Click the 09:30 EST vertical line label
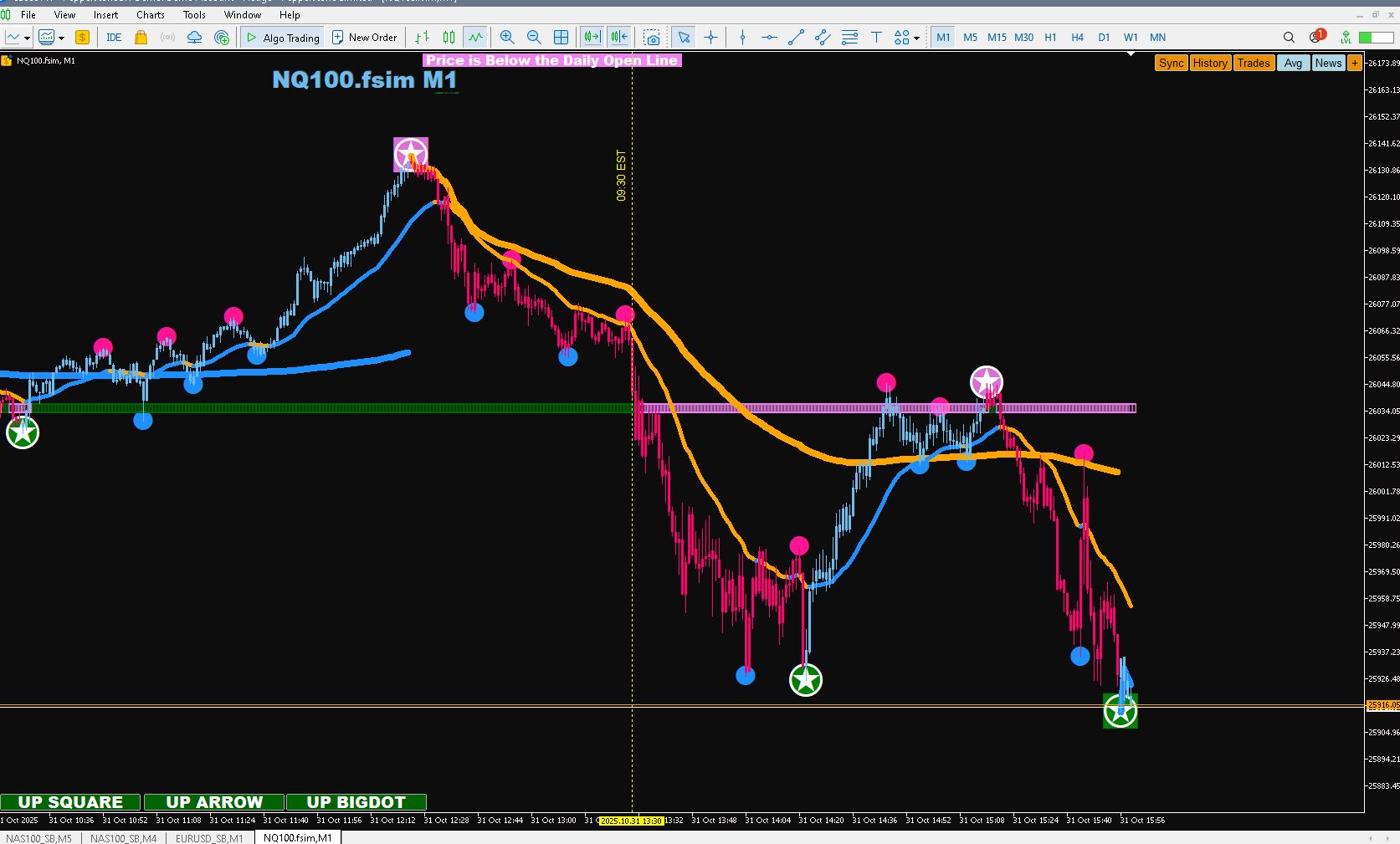This screenshot has width=1400, height=844. (621, 176)
